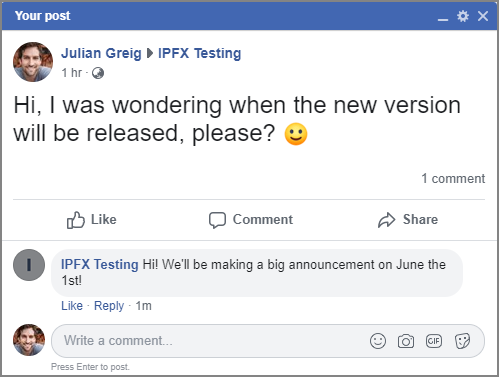Click the Comment button with speech bubble
Screen dimensions: 499x377
251,220
